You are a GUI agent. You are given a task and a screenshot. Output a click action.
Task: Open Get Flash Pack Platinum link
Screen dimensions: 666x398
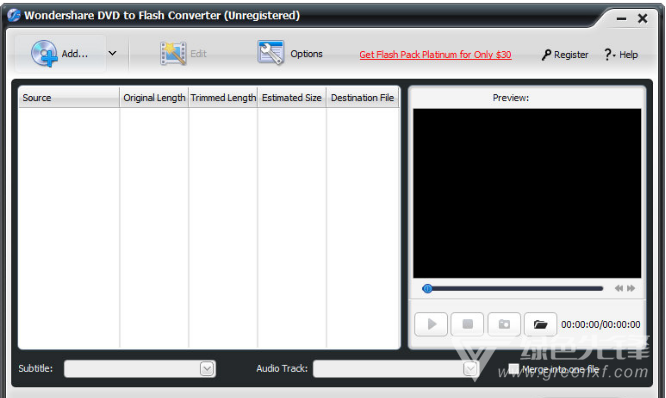[x=435, y=55]
